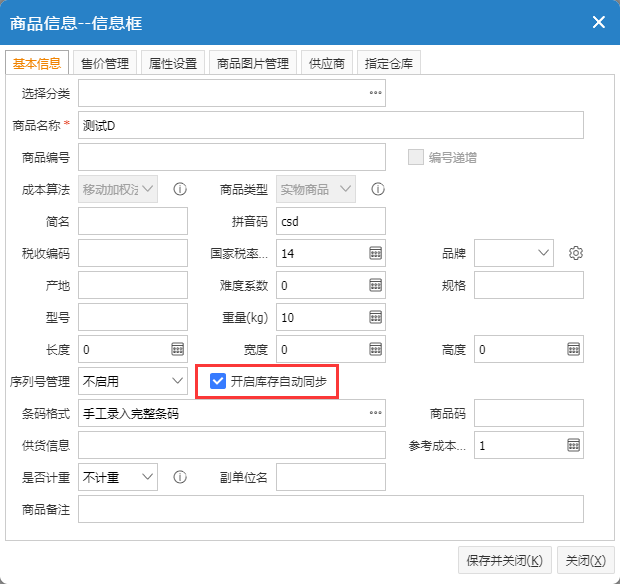Viewport: 620px width, 584px height.
Task: Open the 品牌 dropdown
Action: [514, 253]
